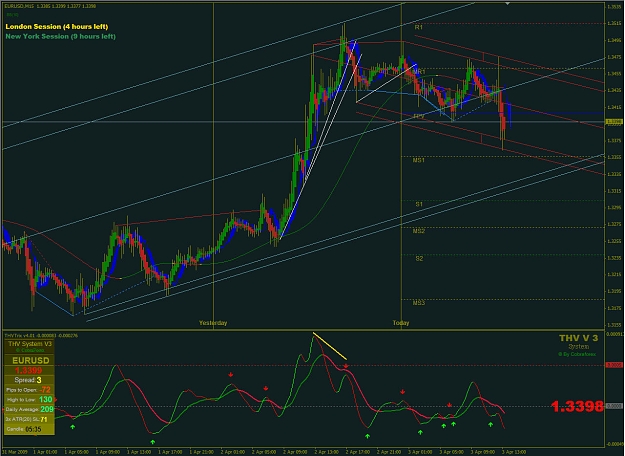
Task: Click the High to Low 130 row
Action: 29,399
